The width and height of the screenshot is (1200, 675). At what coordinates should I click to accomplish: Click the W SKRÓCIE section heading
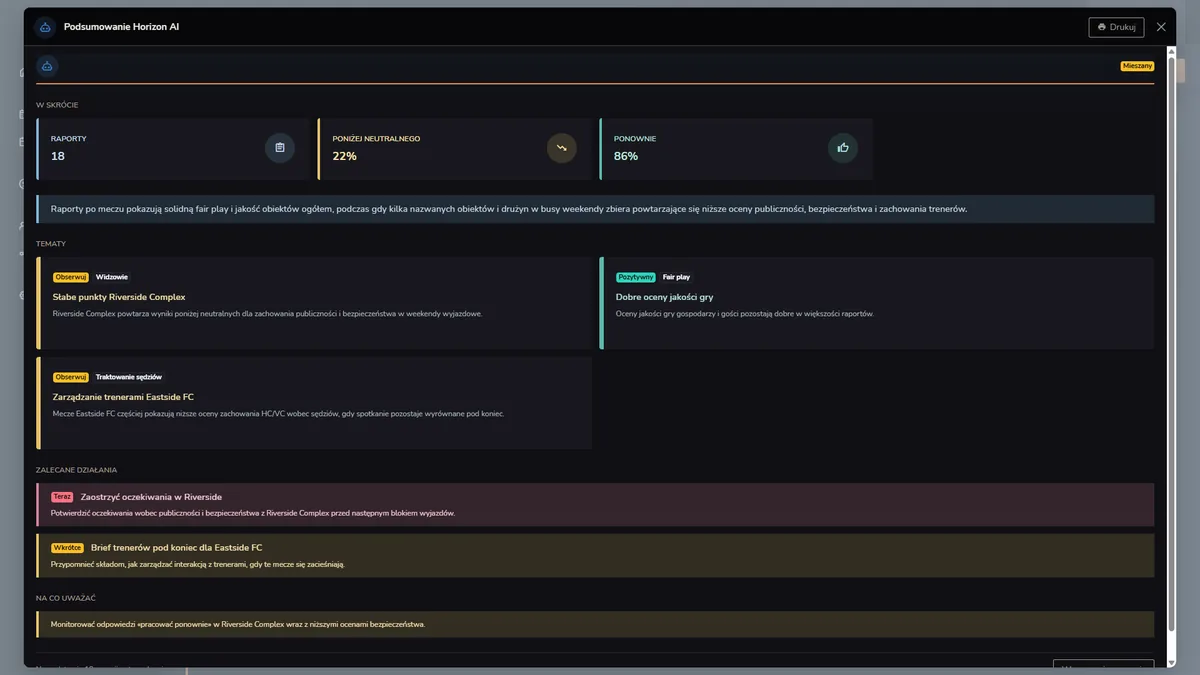[x=57, y=105]
